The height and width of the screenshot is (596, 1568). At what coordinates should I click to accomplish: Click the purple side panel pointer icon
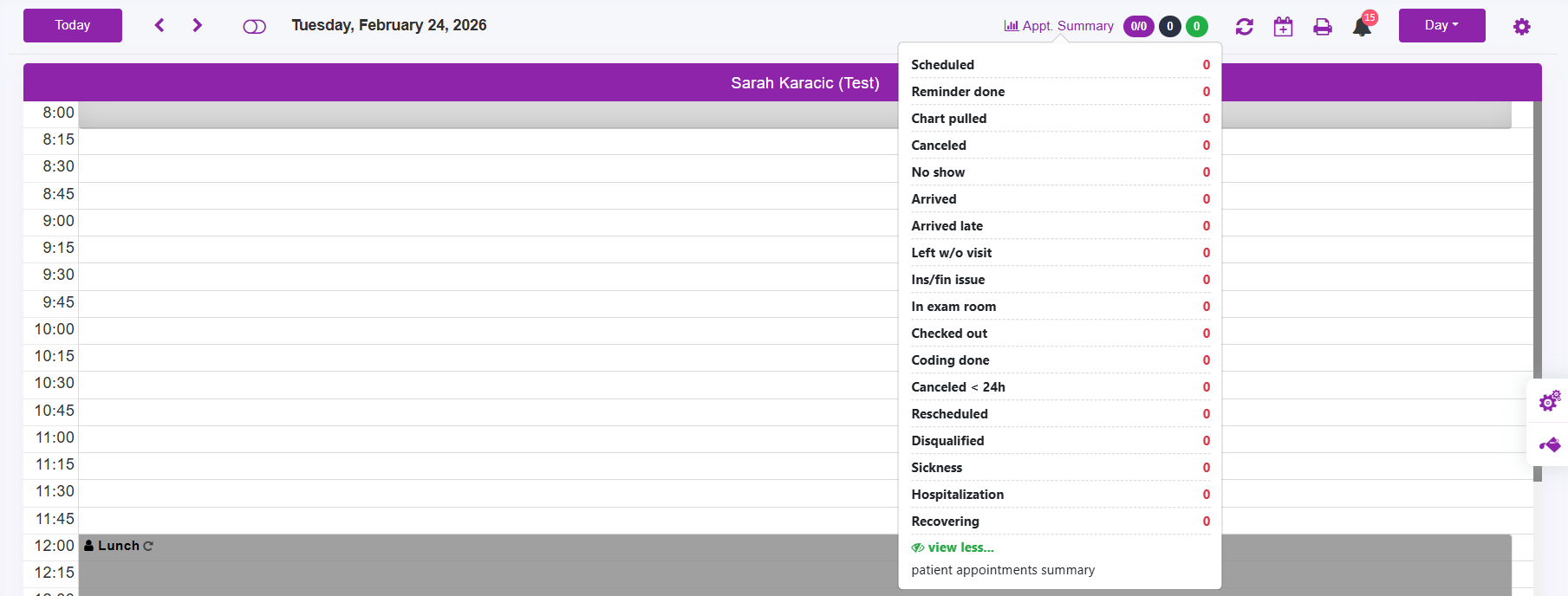(1549, 444)
